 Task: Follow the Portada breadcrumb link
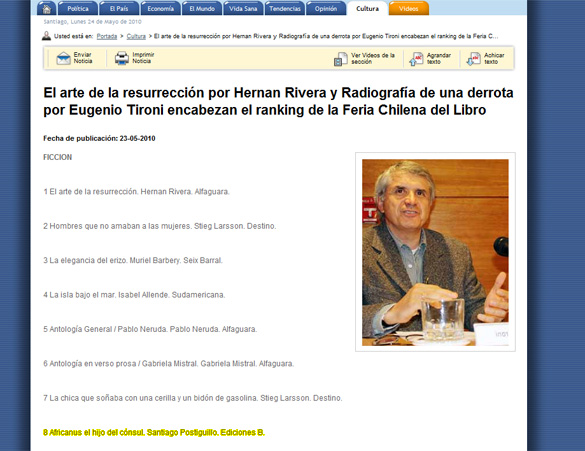click(107, 36)
